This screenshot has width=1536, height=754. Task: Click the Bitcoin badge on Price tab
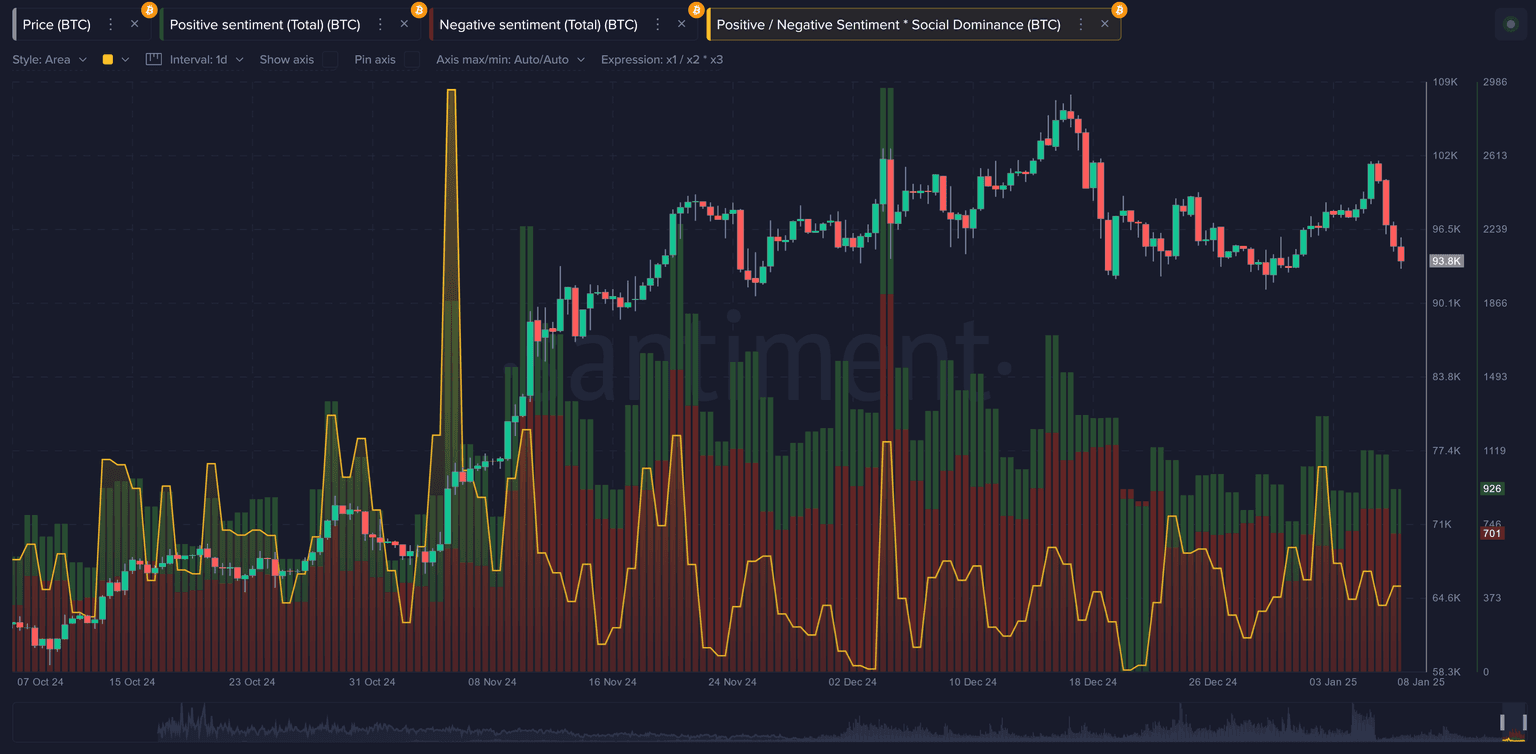(x=149, y=10)
